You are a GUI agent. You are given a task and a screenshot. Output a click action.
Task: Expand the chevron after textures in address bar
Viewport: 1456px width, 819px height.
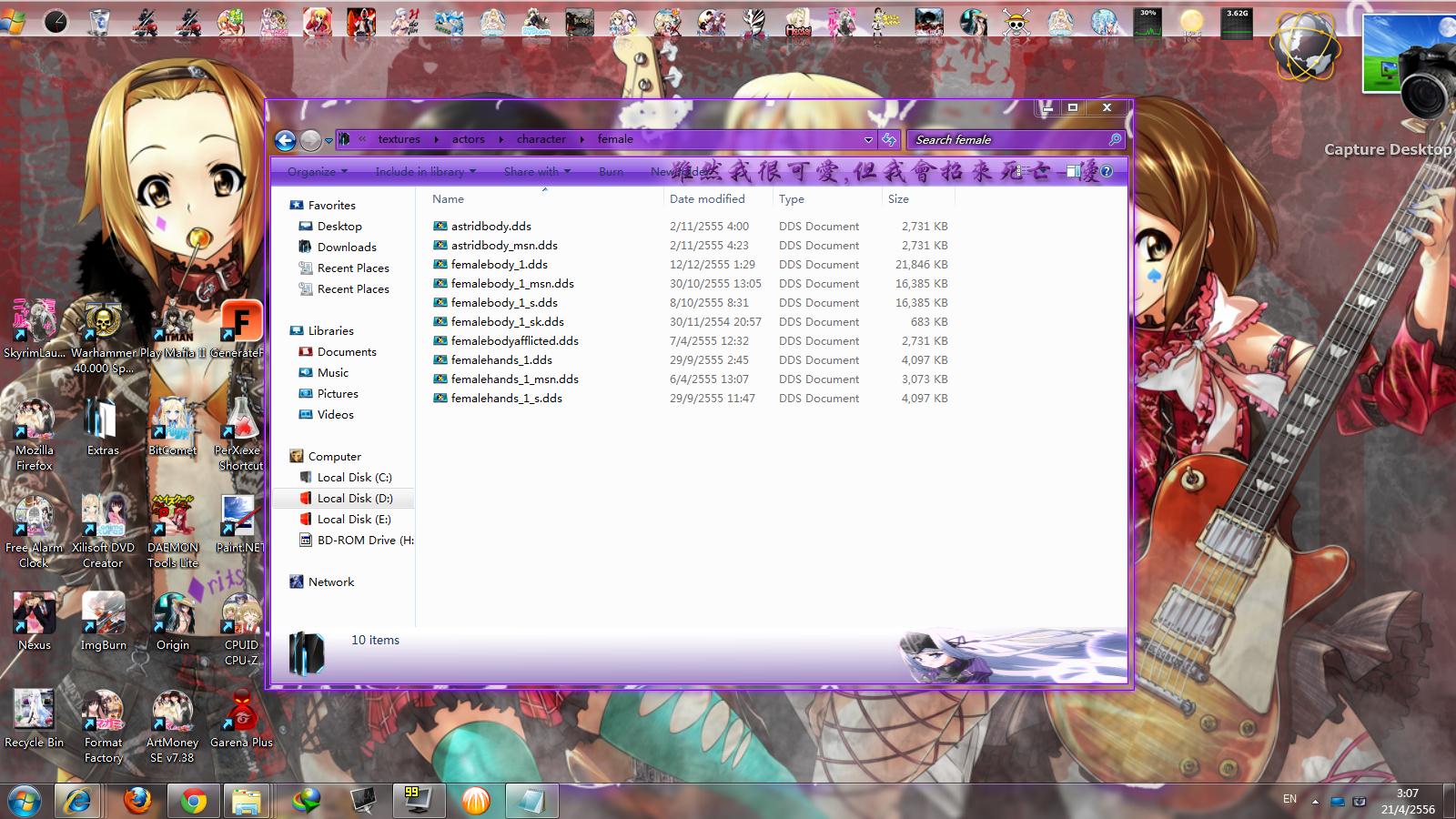pyautogui.click(x=435, y=139)
